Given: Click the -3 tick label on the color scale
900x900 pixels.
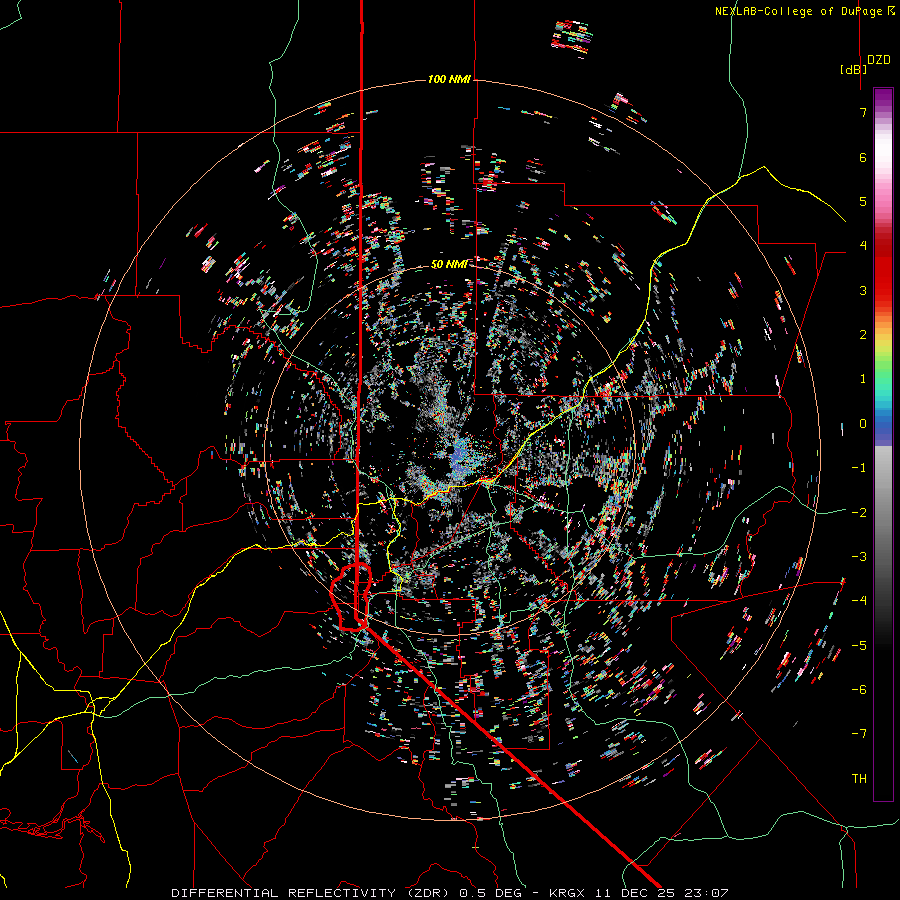Looking at the screenshot, I should click(859, 557).
